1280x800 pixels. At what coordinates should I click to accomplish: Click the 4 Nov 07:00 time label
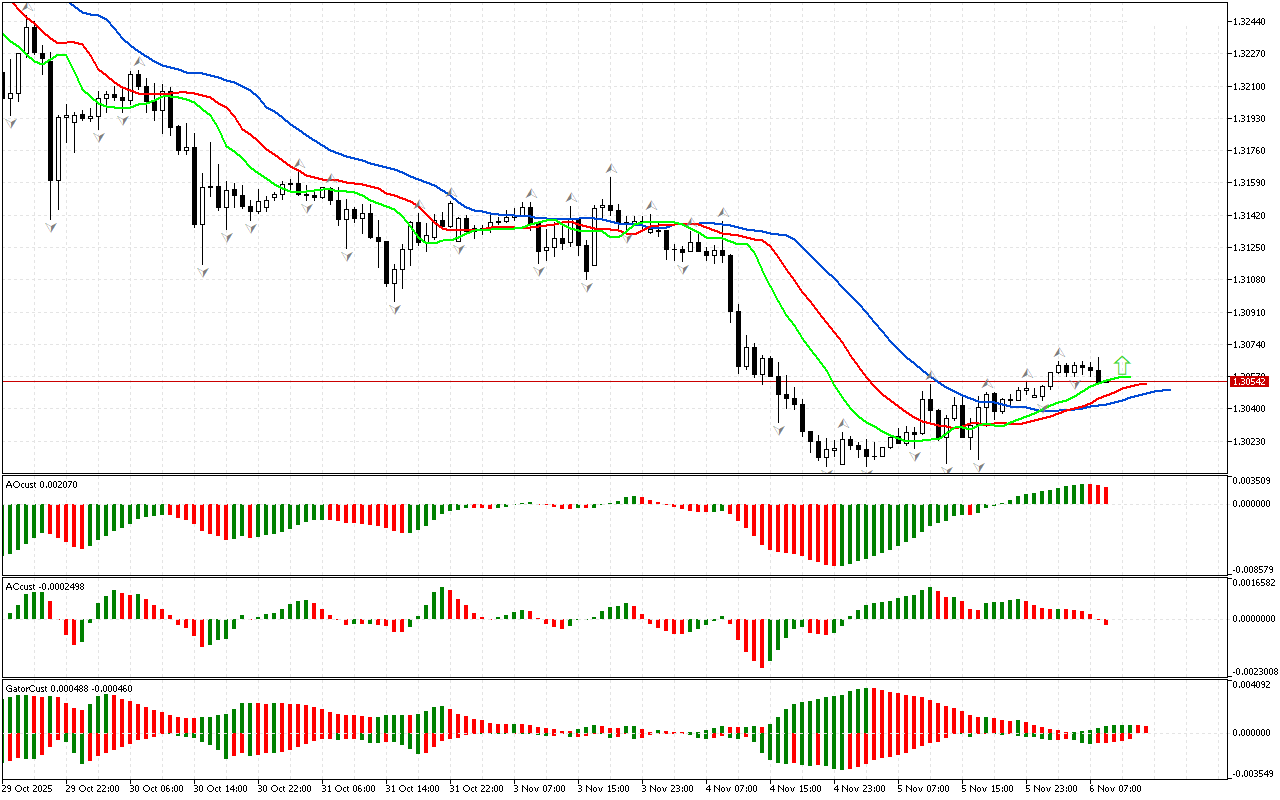pos(731,788)
